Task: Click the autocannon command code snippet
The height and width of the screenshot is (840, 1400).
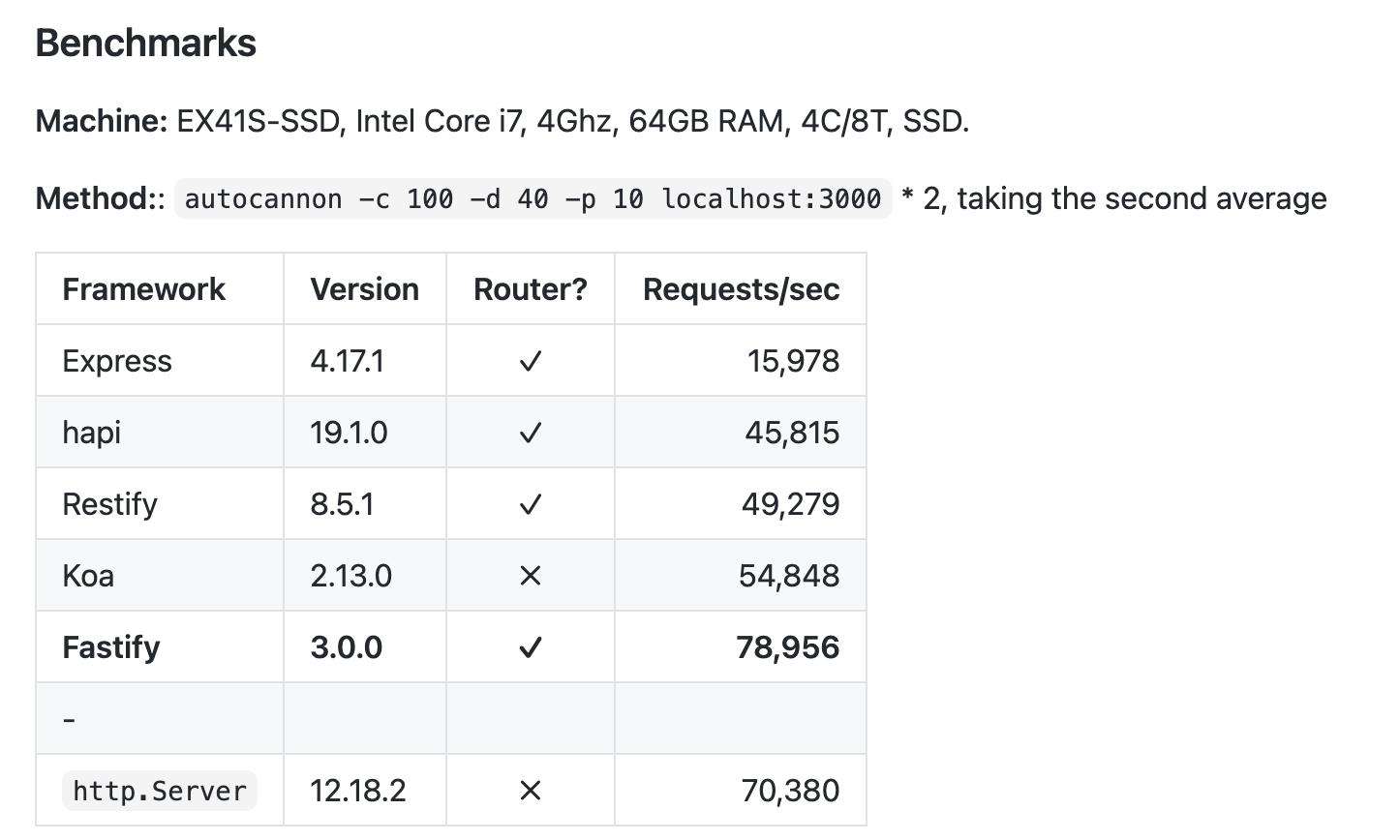Action: coord(533,199)
